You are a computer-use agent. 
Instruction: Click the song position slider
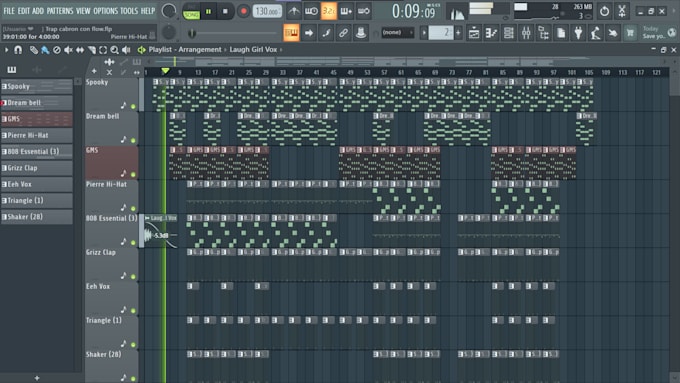233,33
